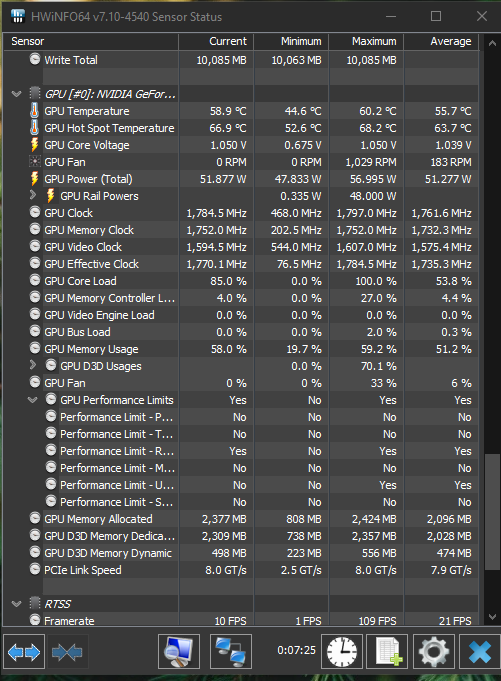
Task: Click the Current column header
Action: point(216,41)
